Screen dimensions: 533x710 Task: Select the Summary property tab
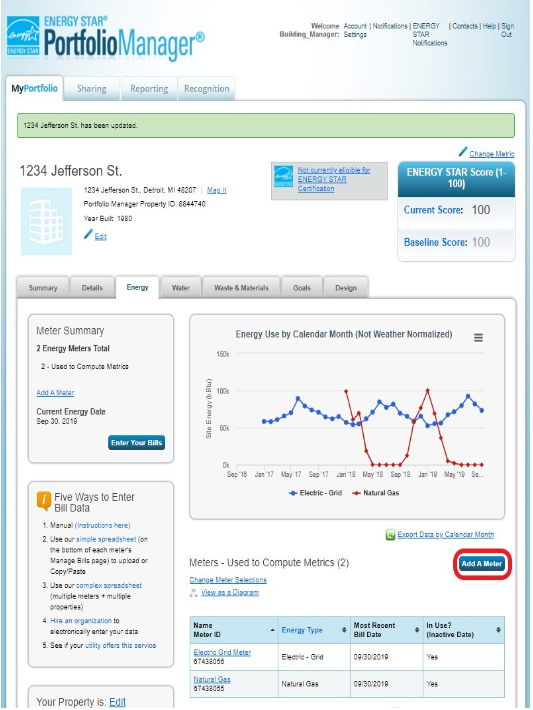[x=43, y=288]
